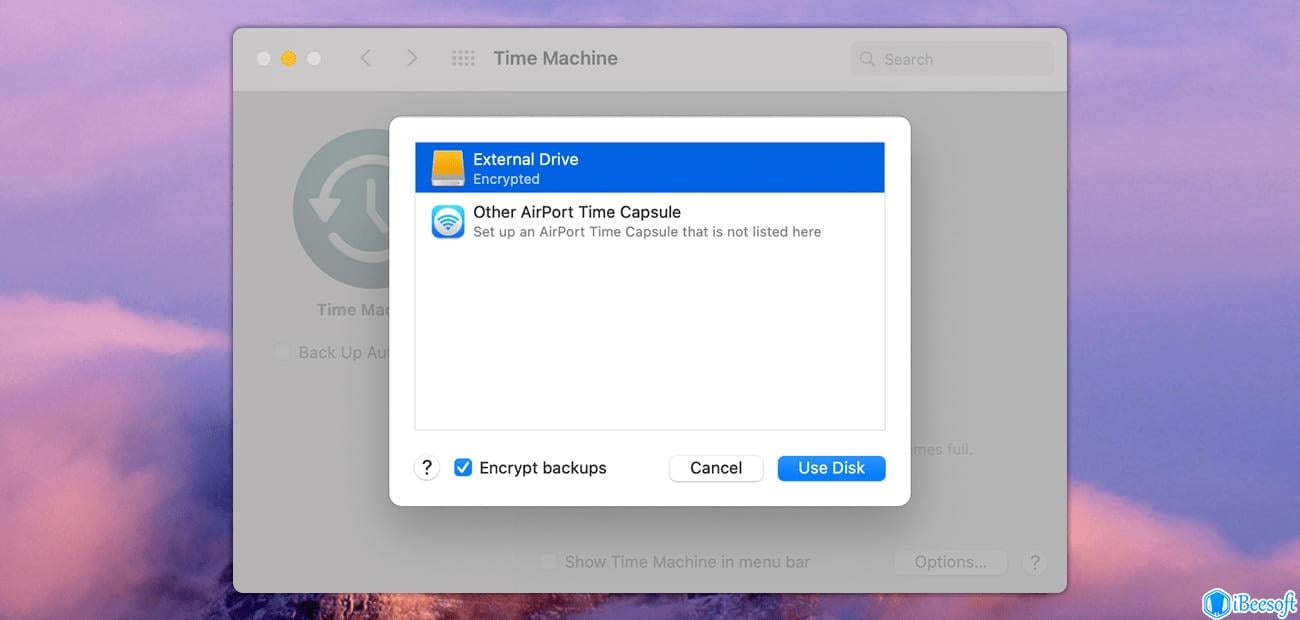Click the Time Machine window title
1300x620 pixels.
click(555, 58)
